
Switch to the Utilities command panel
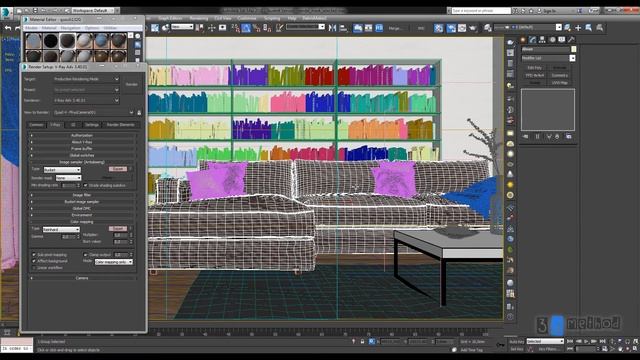pos(571,40)
